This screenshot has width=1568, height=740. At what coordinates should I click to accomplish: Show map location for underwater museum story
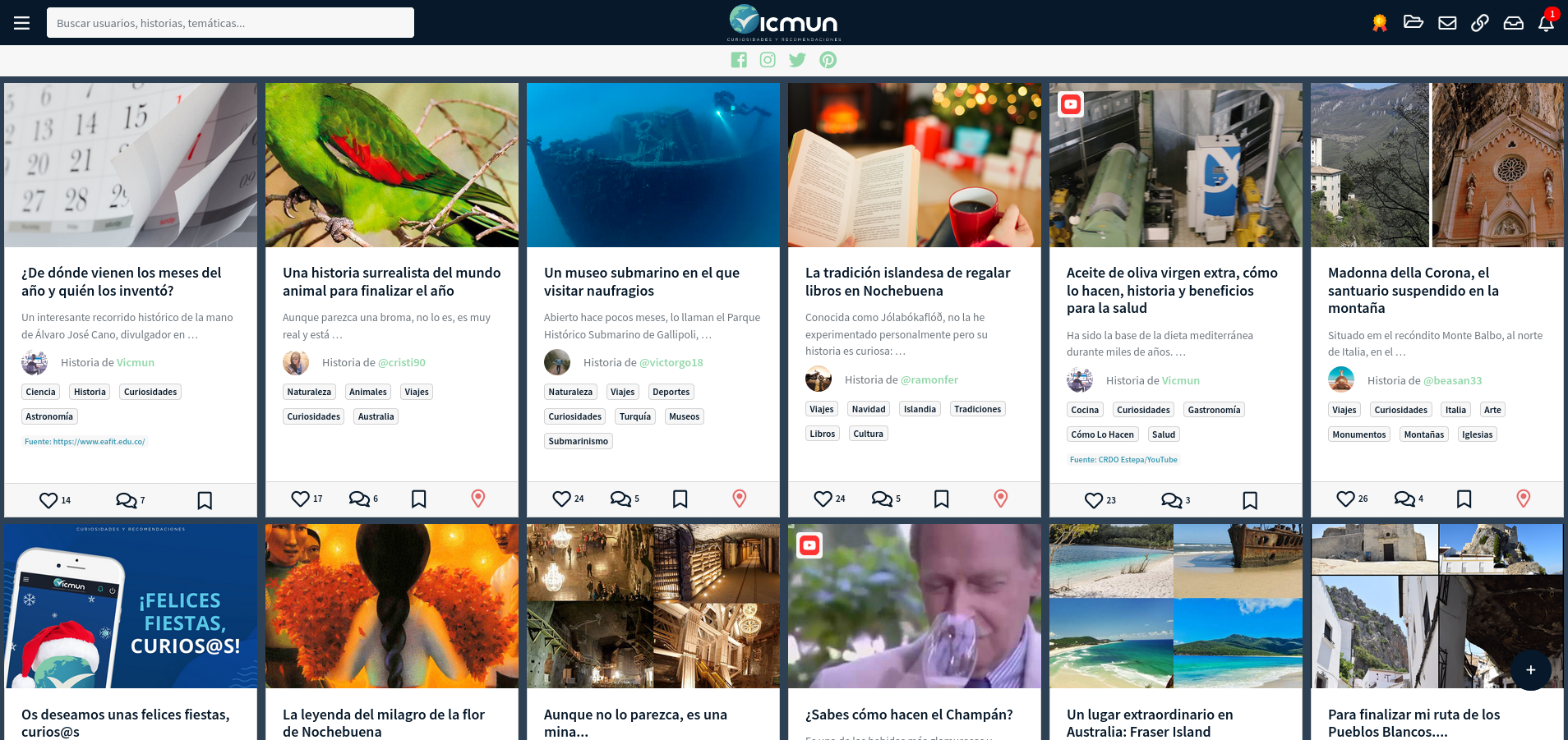pos(740,499)
